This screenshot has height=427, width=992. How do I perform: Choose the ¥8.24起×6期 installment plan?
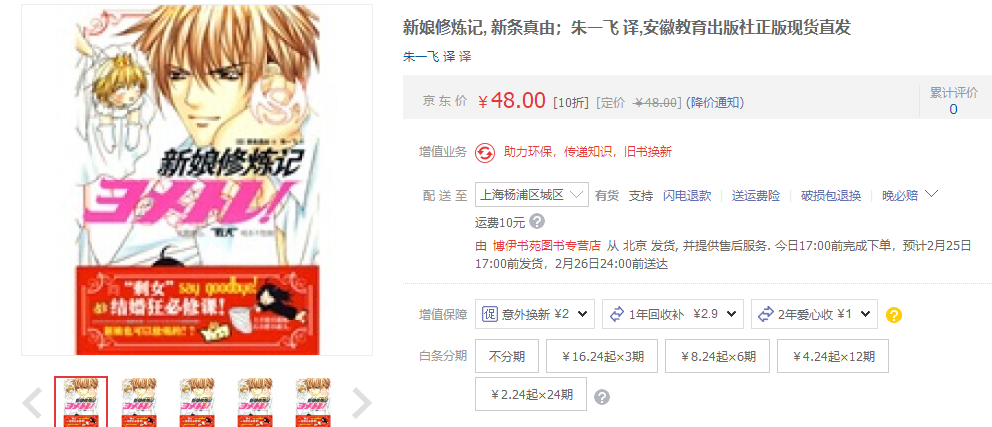[717, 356]
